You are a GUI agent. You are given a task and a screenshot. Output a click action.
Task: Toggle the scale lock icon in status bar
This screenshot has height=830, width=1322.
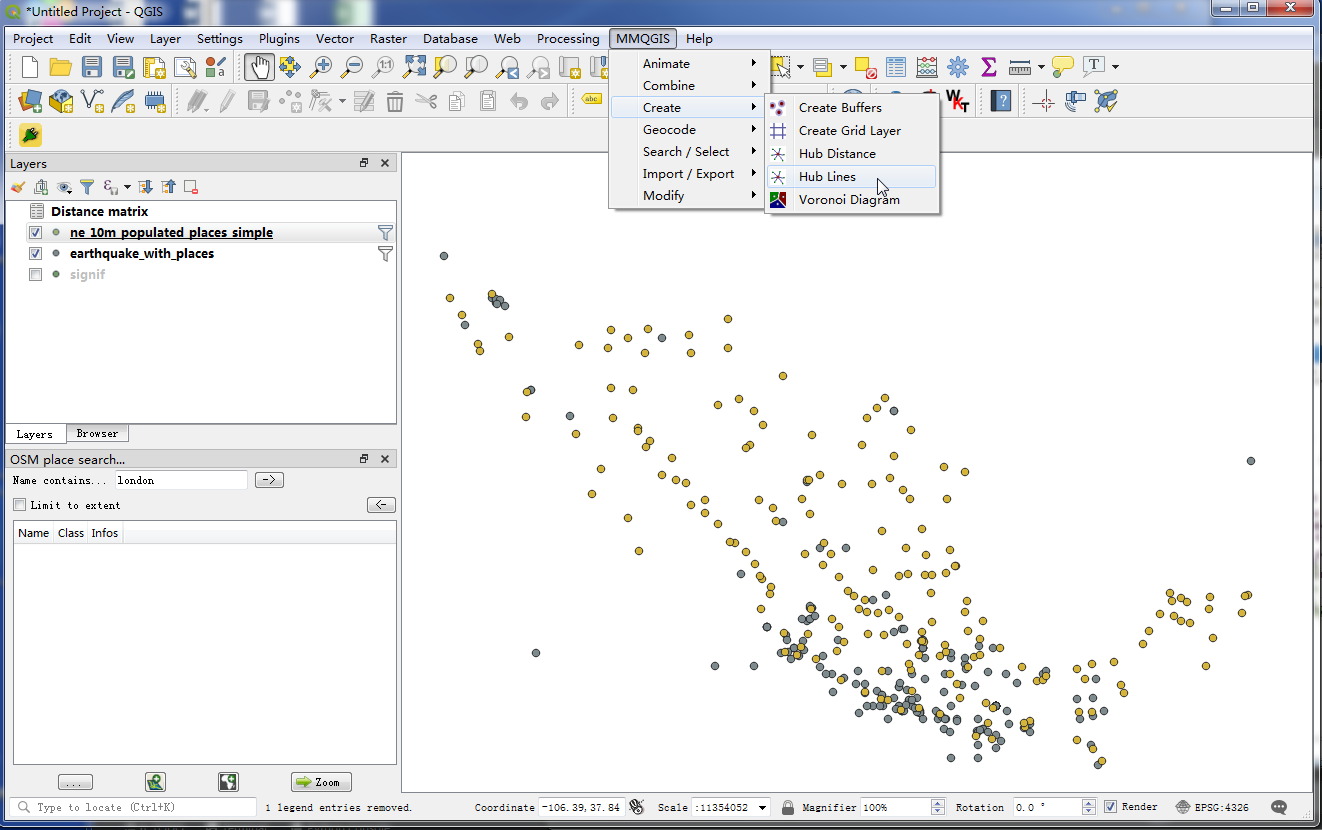click(x=788, y=807)
